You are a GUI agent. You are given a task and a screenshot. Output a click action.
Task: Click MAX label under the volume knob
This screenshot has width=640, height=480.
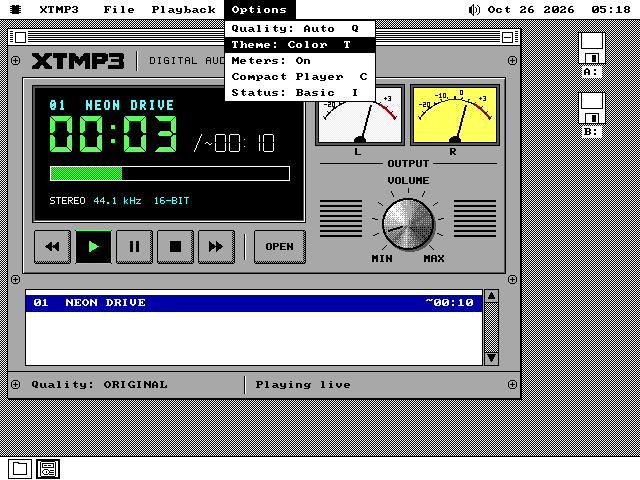[x=434, y=259]
